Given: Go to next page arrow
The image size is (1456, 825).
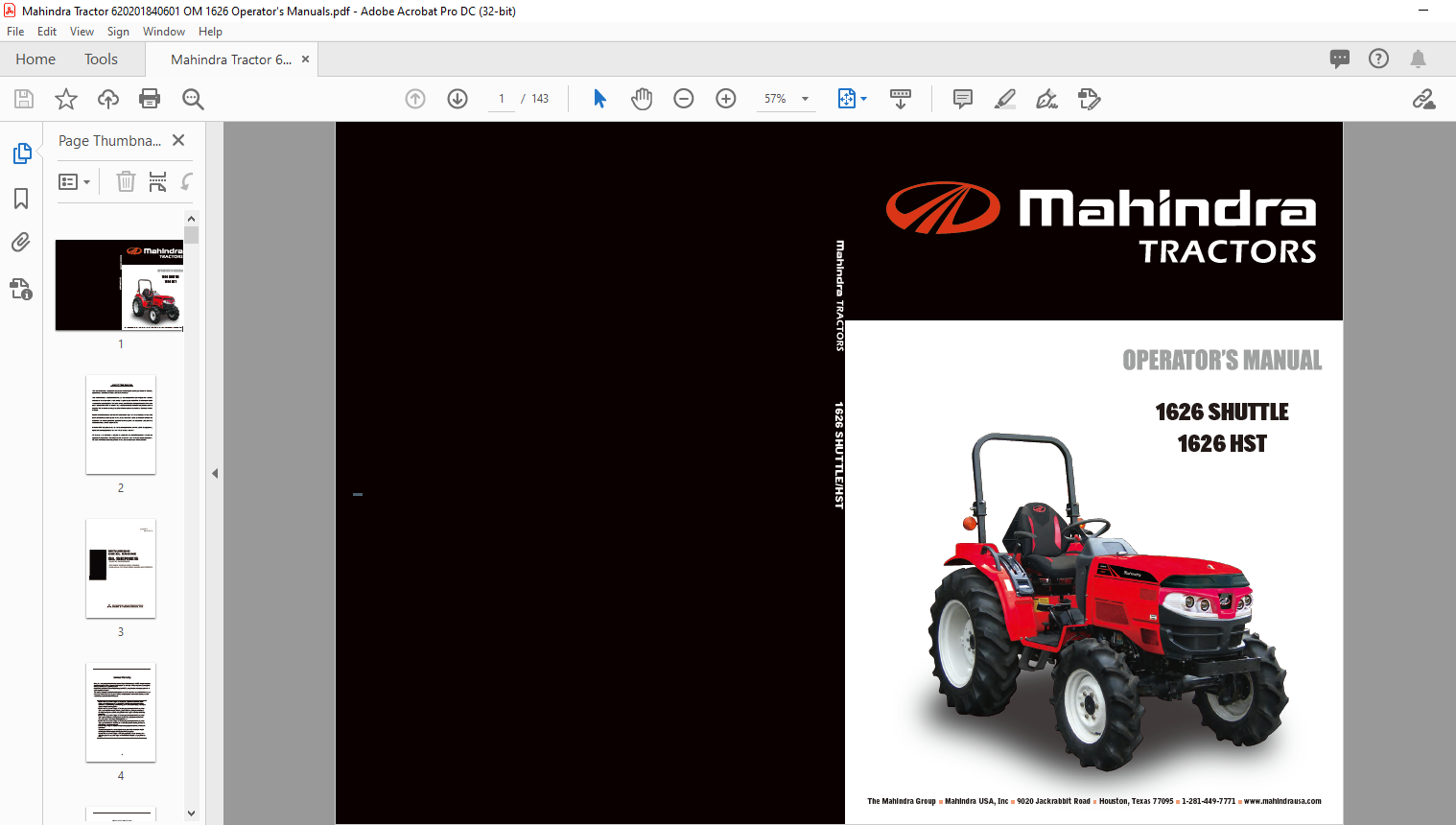Looking at the screenshot, I should pyautogui.click(x=458, y=99).
